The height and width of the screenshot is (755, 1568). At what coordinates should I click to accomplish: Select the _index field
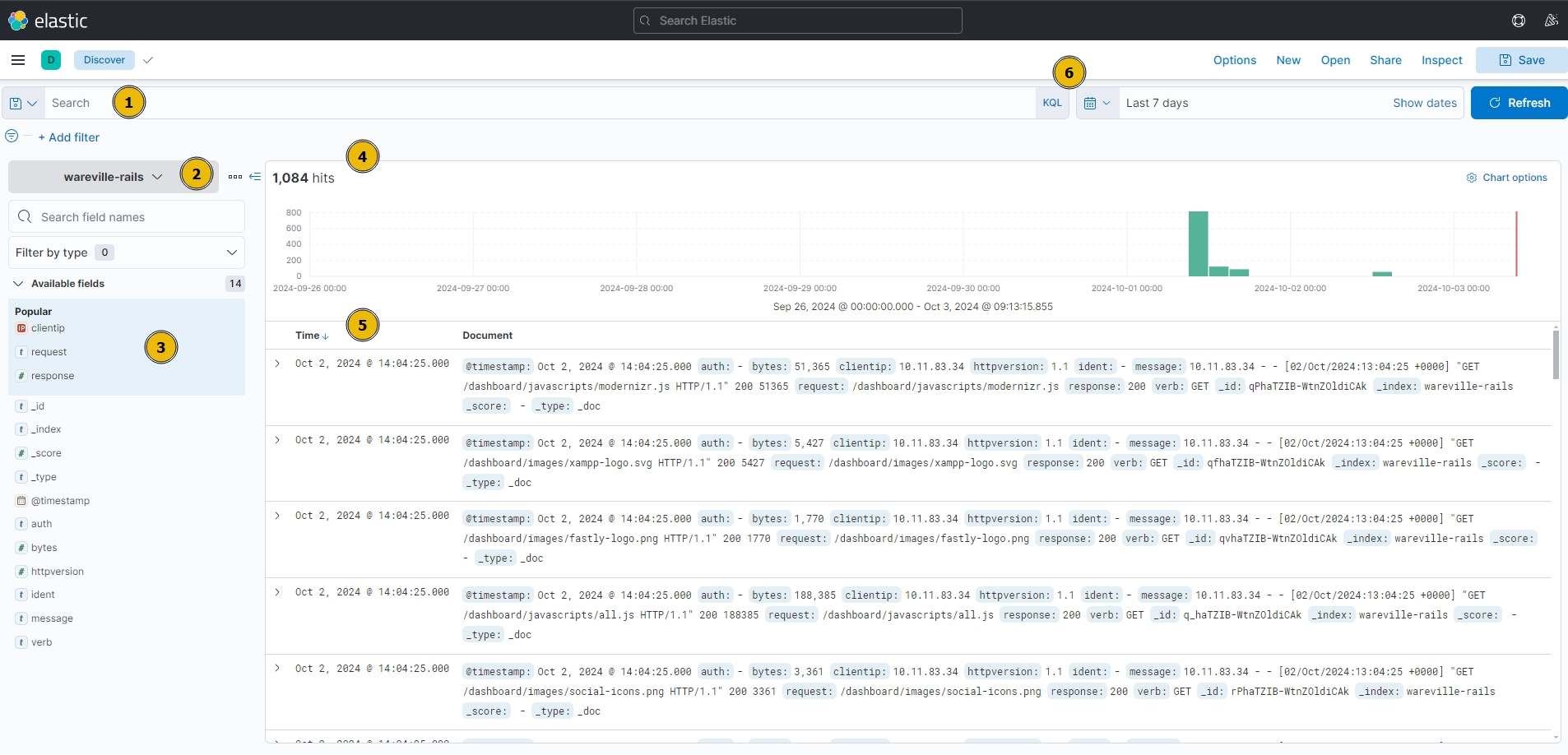point(46,429)
